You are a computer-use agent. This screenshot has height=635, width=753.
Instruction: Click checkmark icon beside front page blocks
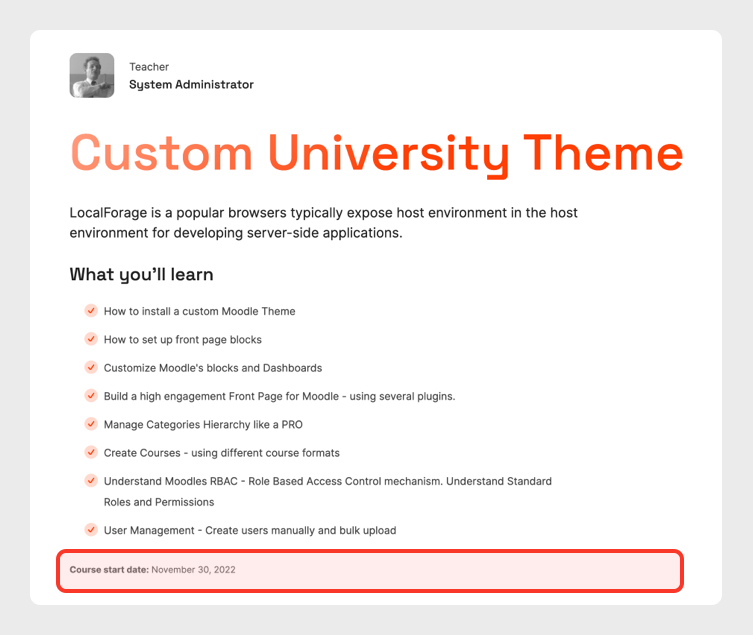[91, 339]
